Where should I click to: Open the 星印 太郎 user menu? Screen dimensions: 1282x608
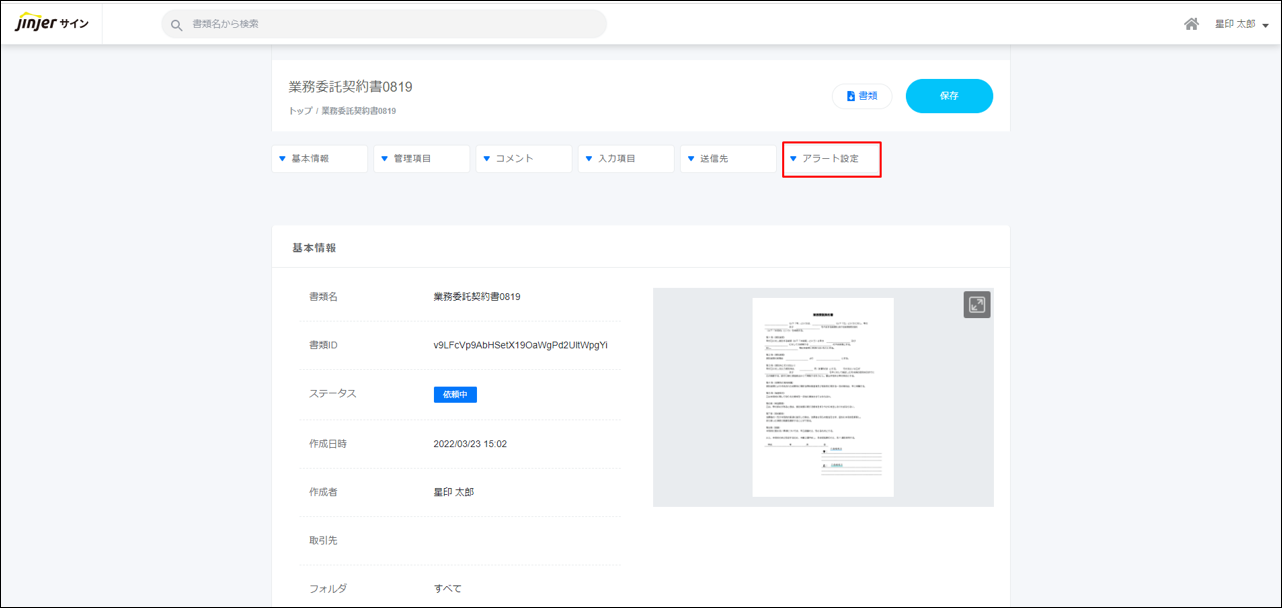(x=1241, y=24)
